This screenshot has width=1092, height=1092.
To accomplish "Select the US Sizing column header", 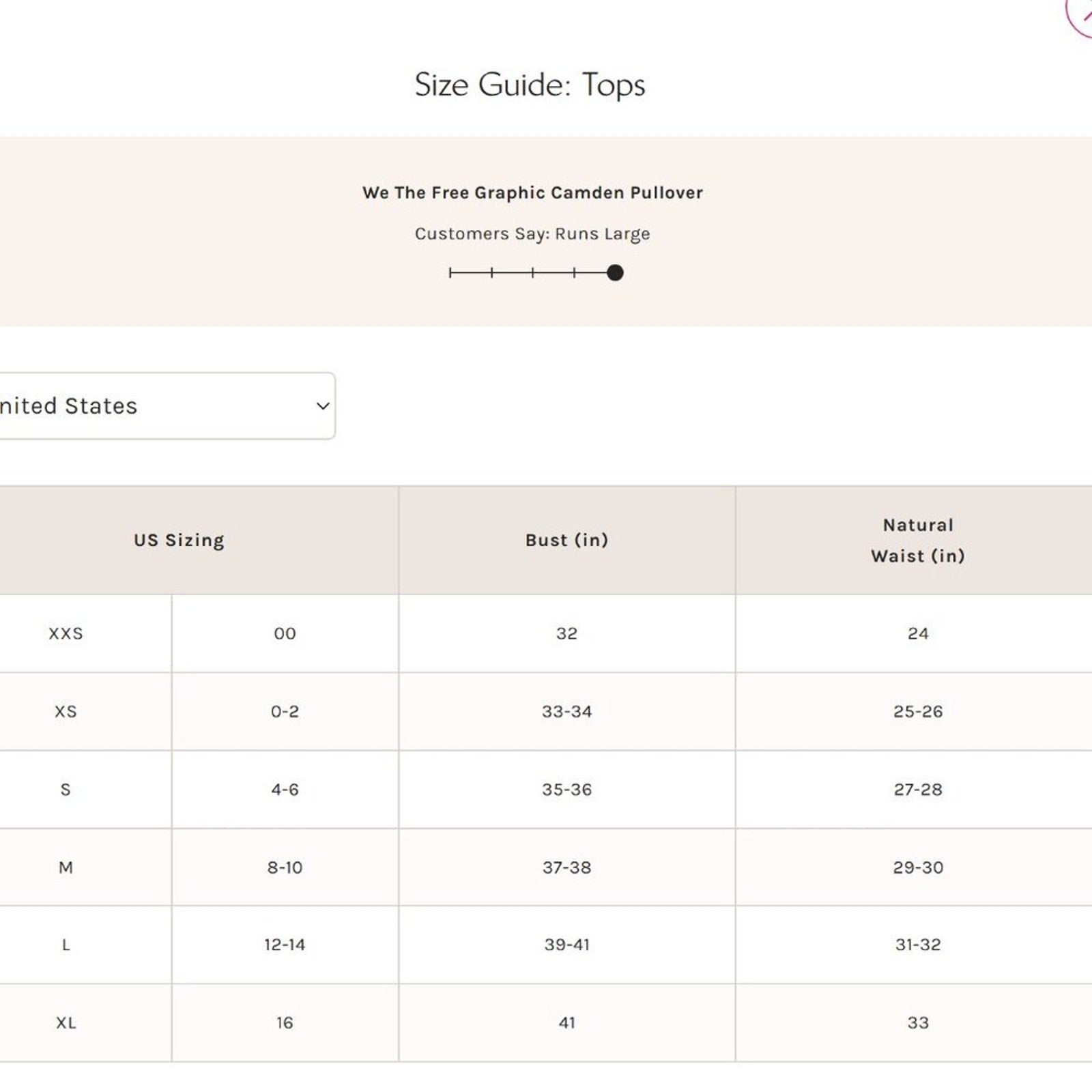I will coord(179,540).
